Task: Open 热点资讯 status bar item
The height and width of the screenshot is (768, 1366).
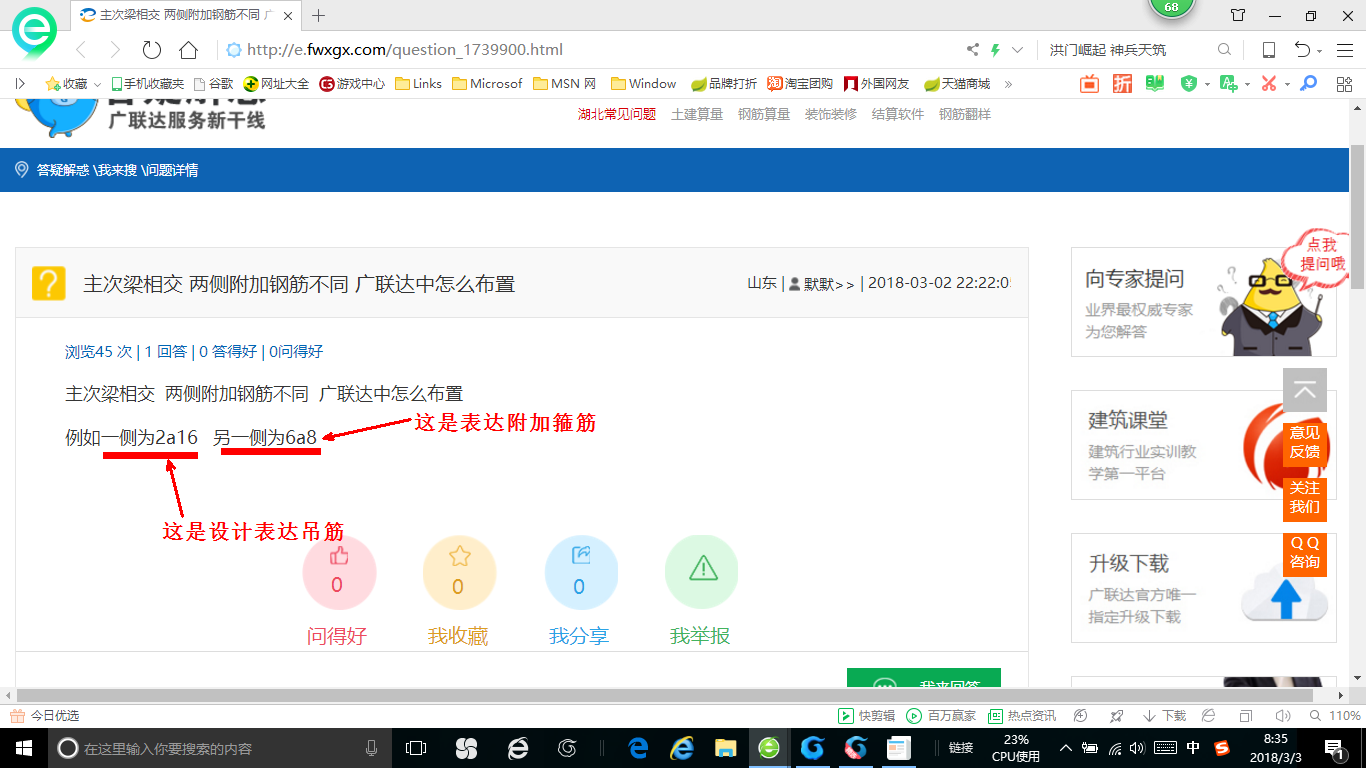Action: click(x=1021, y=716)
